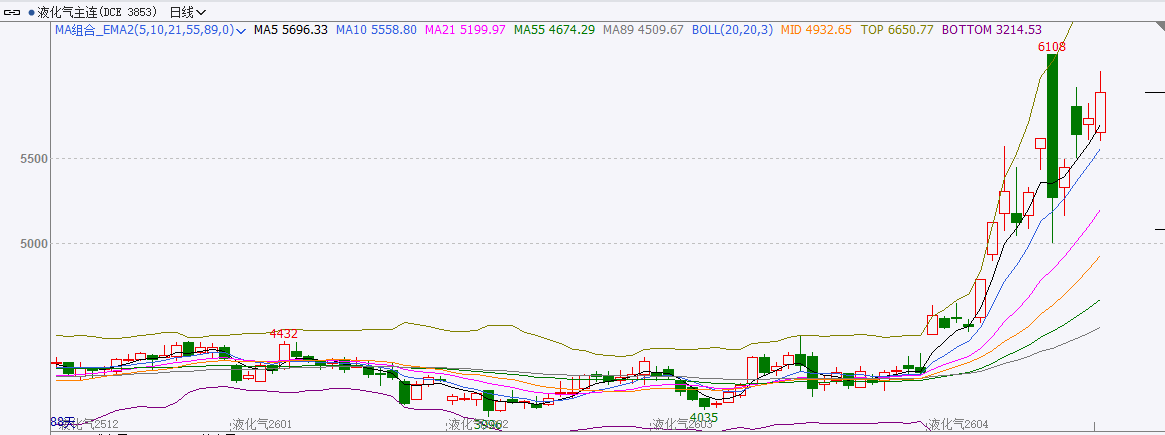Click the 4432 peak price label

(284, 333)
